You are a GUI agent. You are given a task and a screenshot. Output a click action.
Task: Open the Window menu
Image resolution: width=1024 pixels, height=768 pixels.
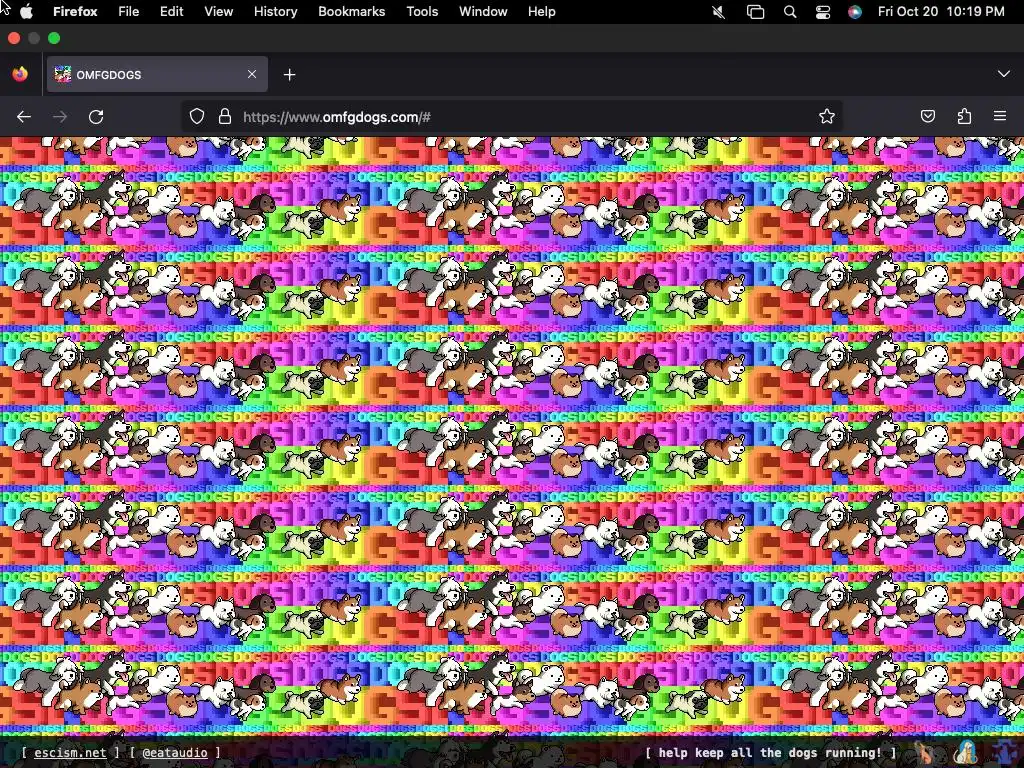[x=483, y=12]
